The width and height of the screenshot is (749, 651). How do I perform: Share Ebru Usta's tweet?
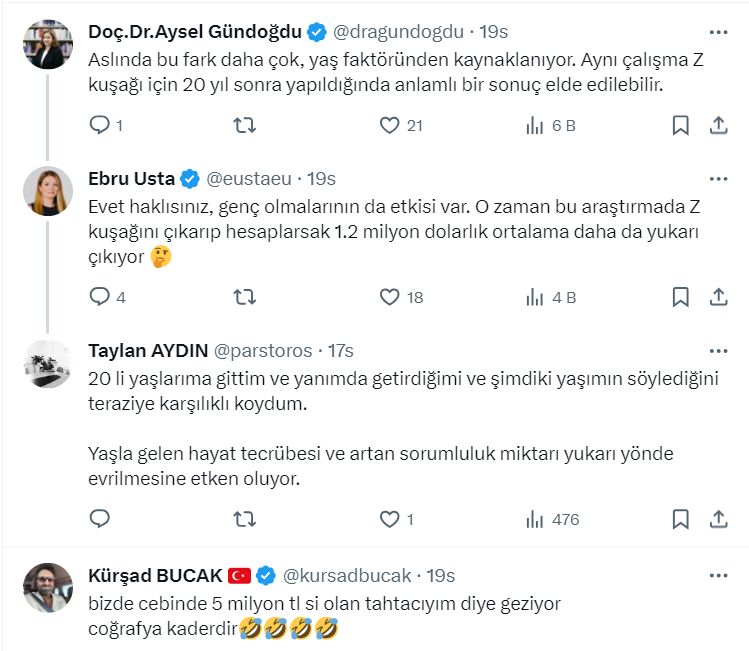pyautogui.click(x=718, y=297)
